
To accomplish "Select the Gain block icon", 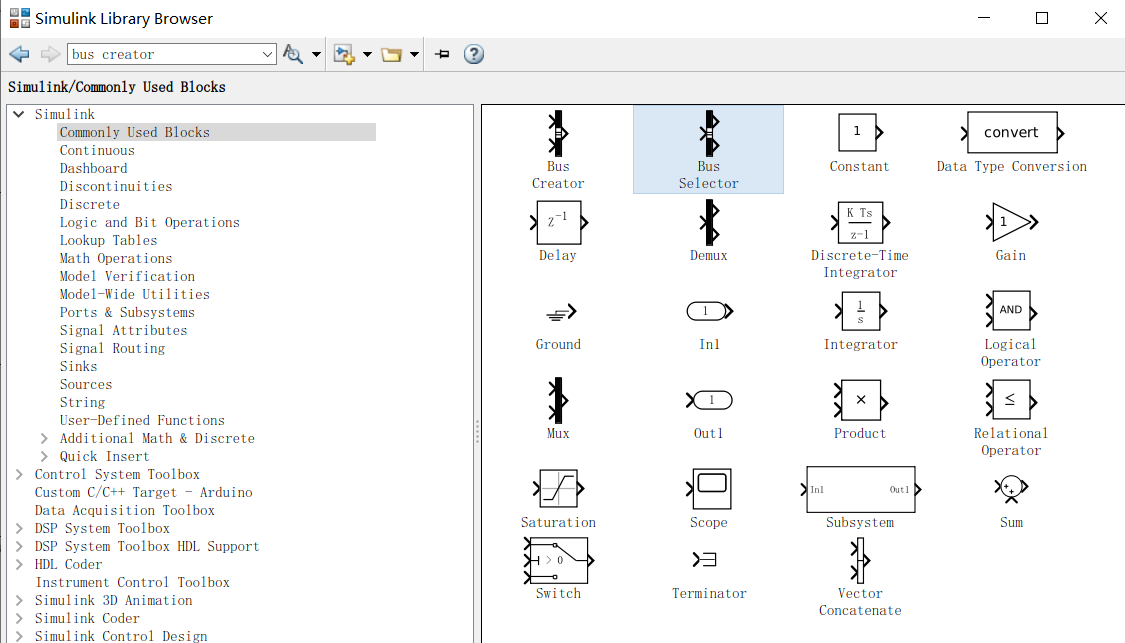I will [x=1010, y=222].
